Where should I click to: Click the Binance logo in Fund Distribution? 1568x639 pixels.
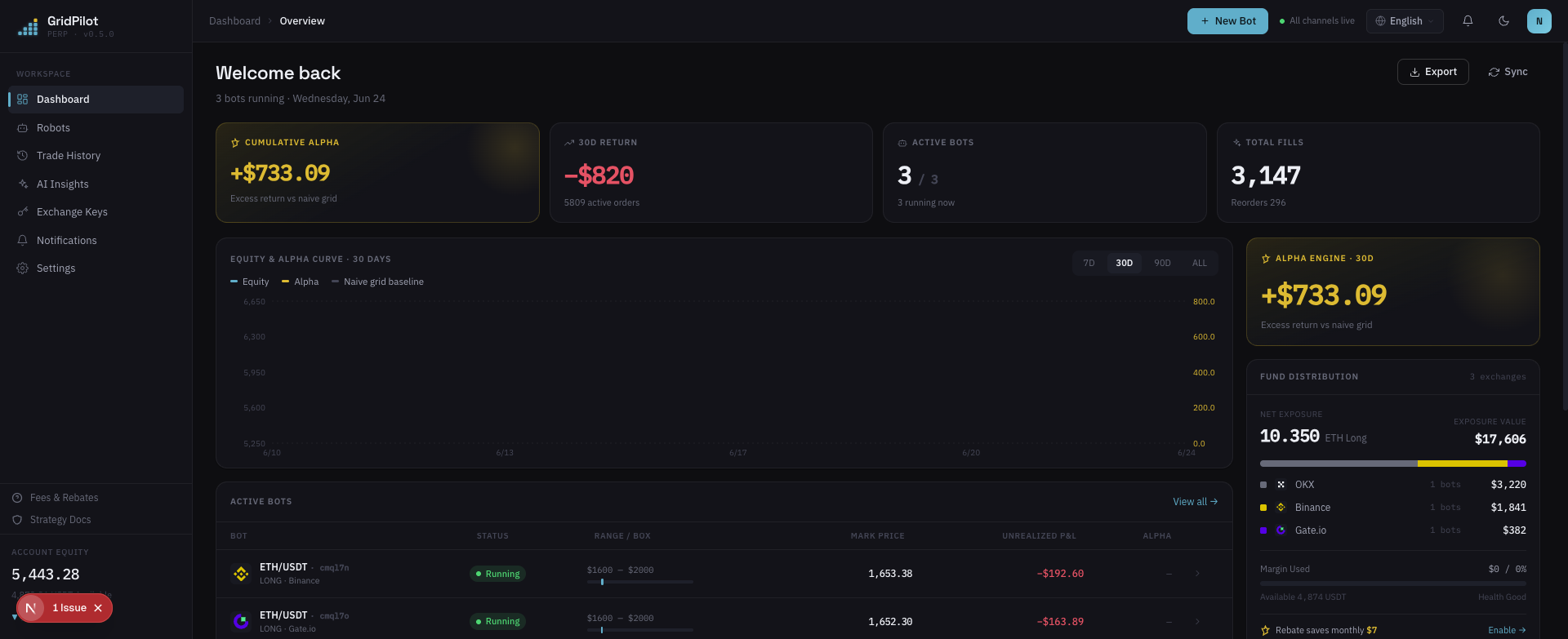click(x=1281, y=508)
